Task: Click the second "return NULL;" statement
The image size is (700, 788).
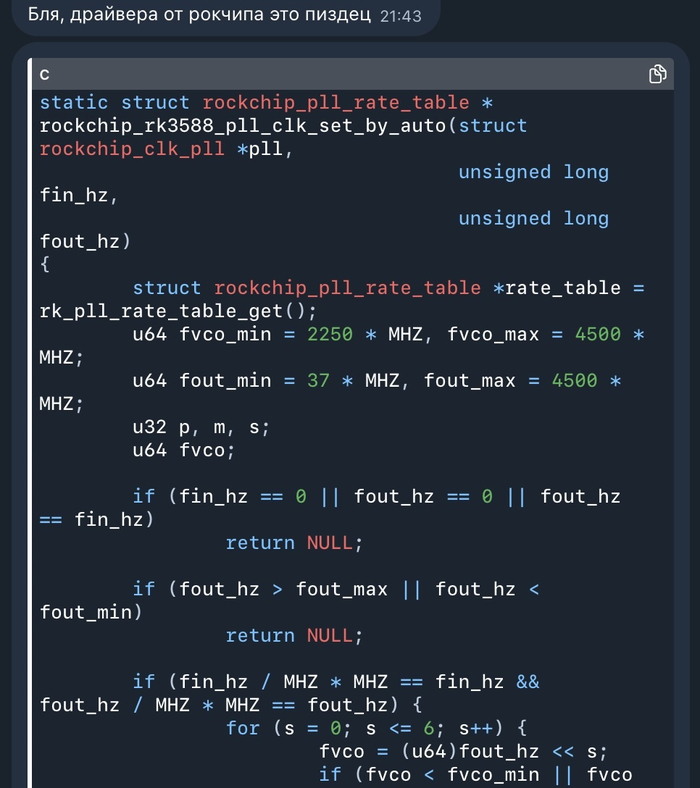Action: [x=294, y=635]
